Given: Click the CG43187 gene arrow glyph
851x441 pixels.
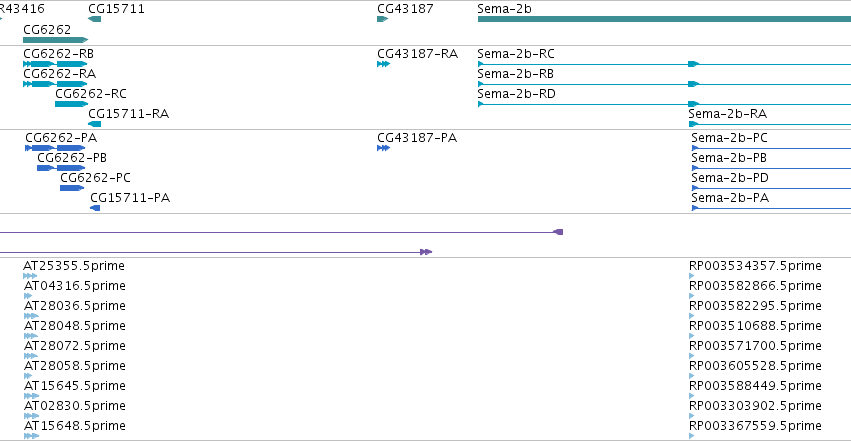Looking at the screenshot, I should [383, 19].
